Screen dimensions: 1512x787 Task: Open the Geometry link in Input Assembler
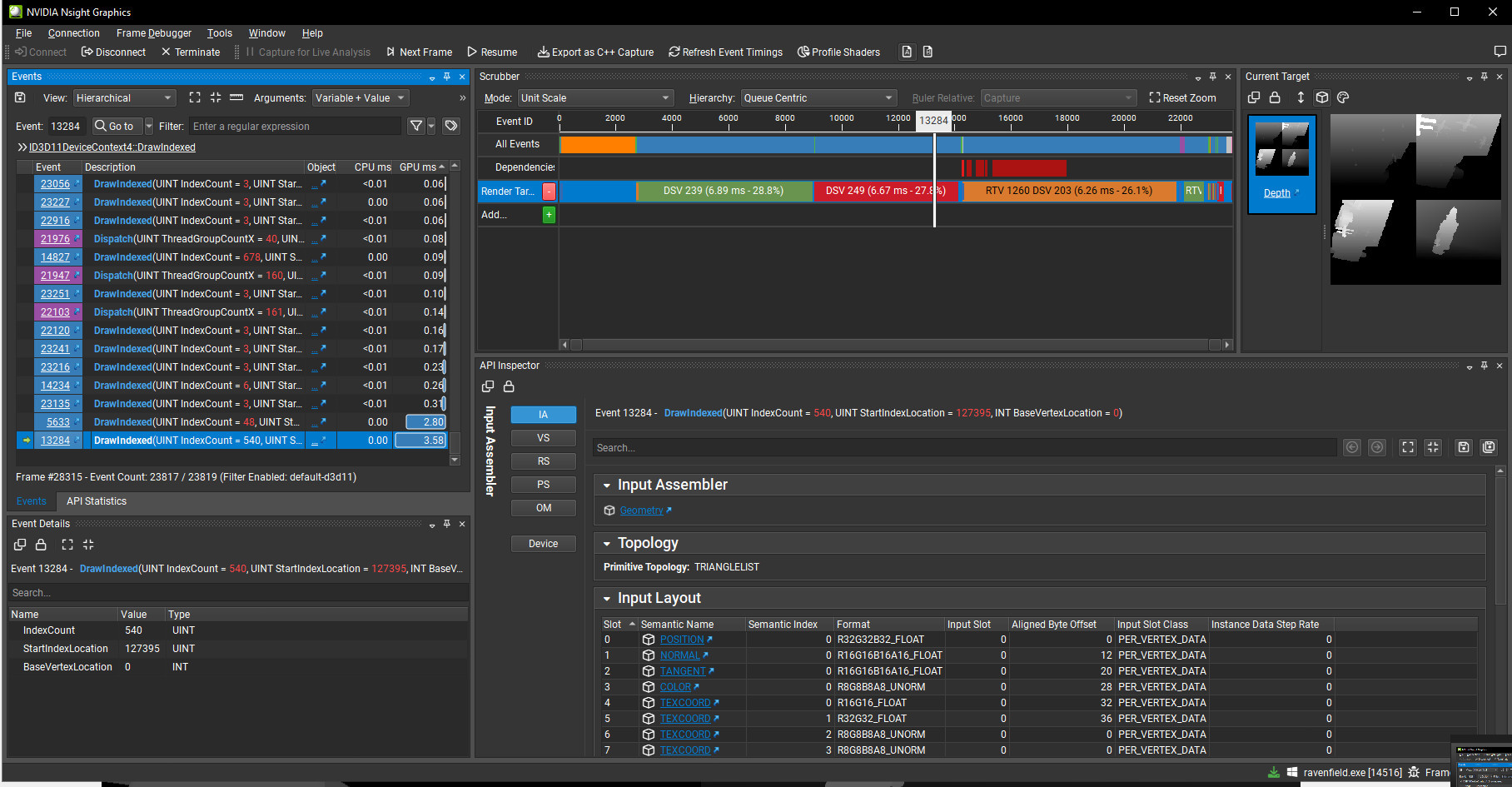click(x=641, y=511)
